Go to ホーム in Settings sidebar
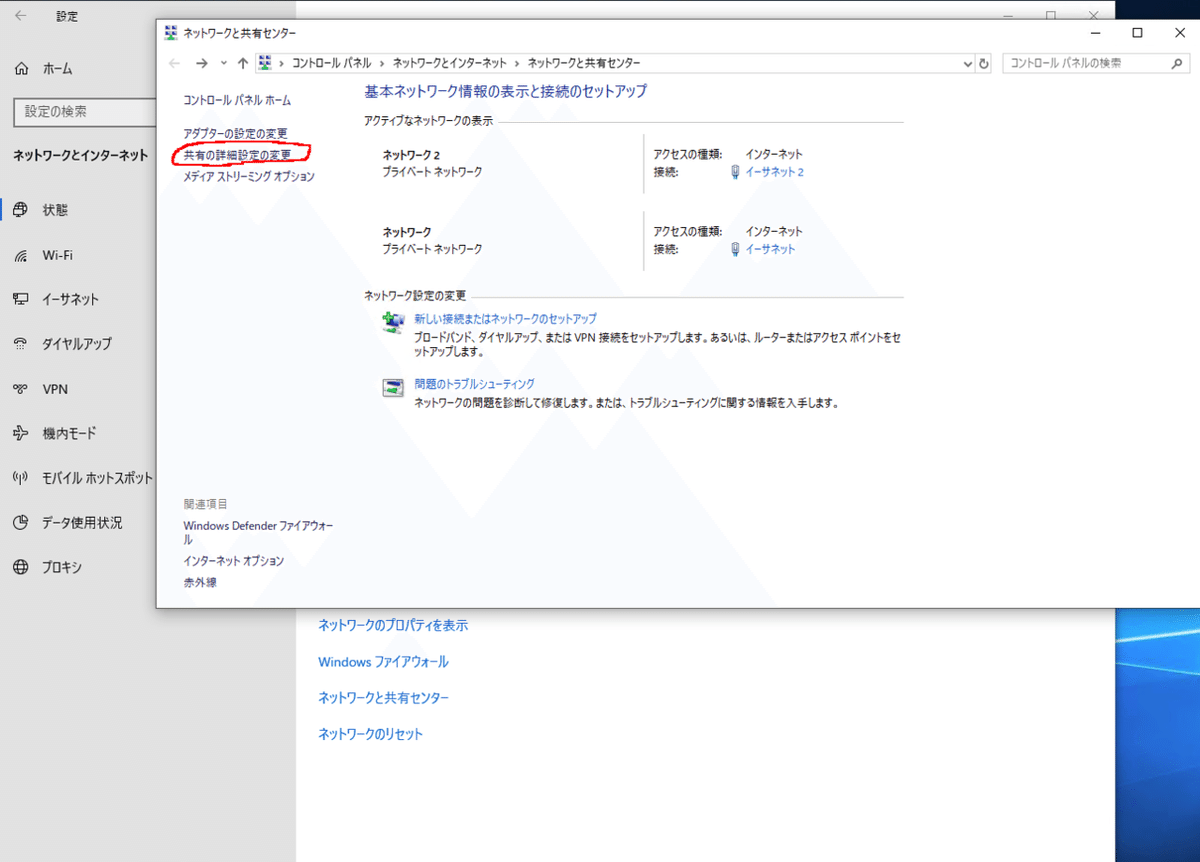The width and height of the screenshot is (1200, 862). (x=43, y=69)
